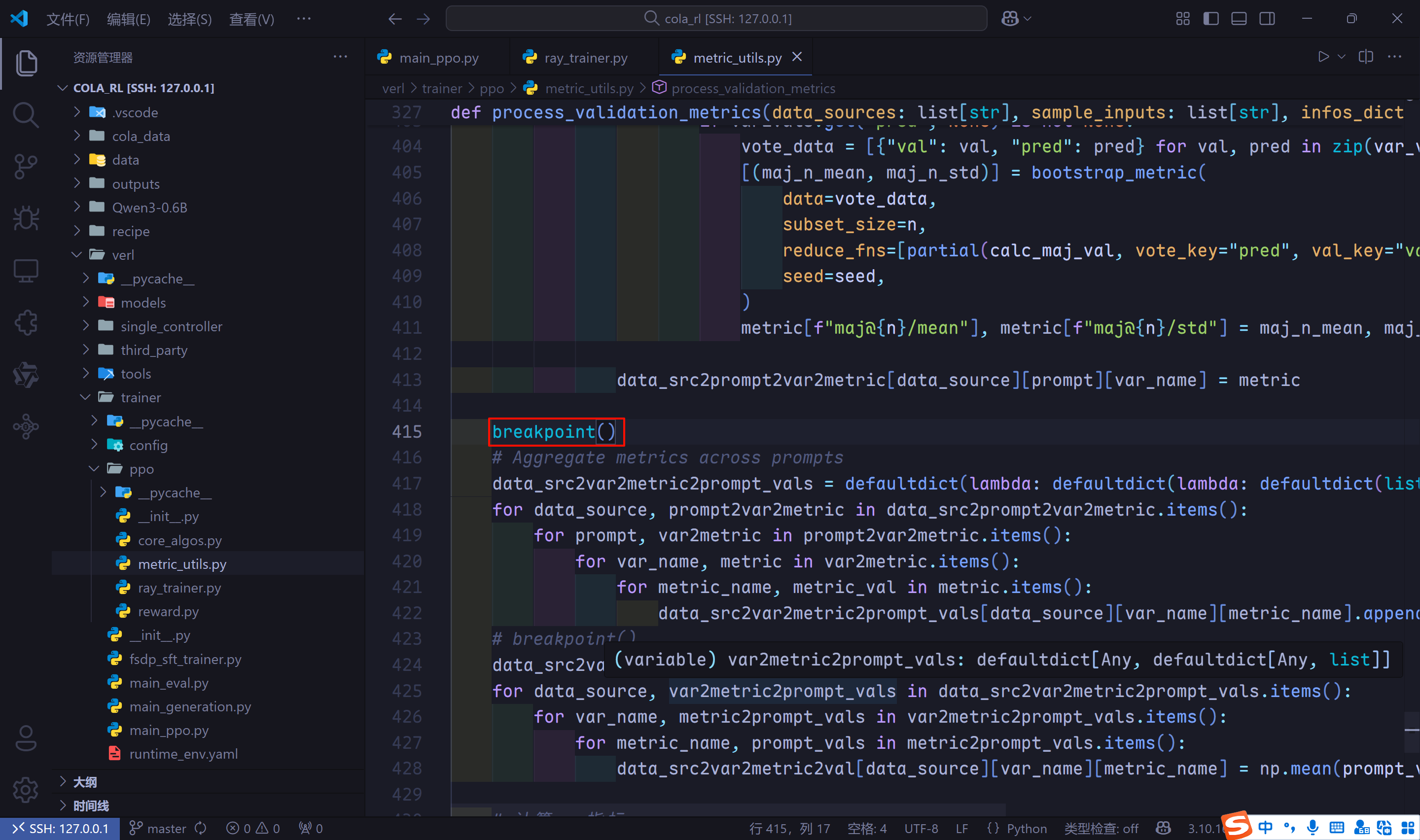
Task: Open Run and Debug view
Action: click(x=26, y=218)
